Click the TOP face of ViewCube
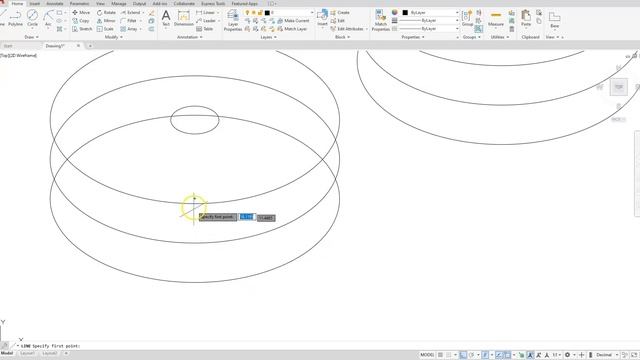 618,87
